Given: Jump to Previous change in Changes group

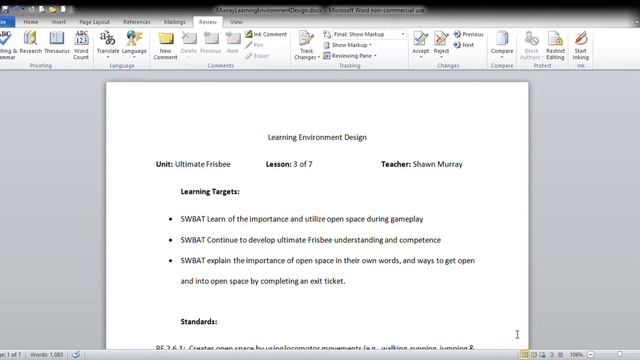Looking at the screenshot, I should (x=469, y=34).
